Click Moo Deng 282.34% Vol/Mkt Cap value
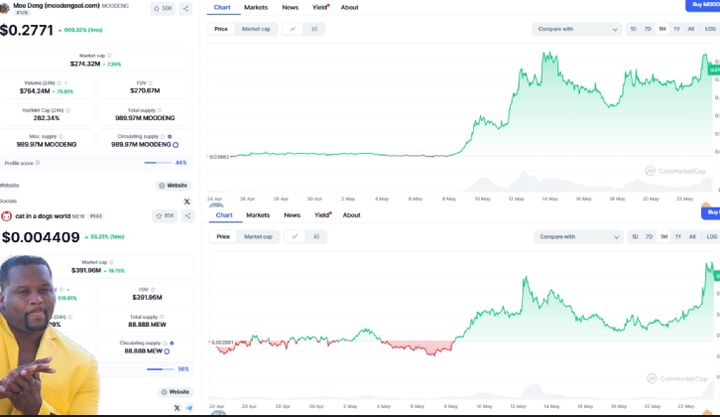Image resolution: width=720 pixels, height=417 pixels. (x=46, y=118)
